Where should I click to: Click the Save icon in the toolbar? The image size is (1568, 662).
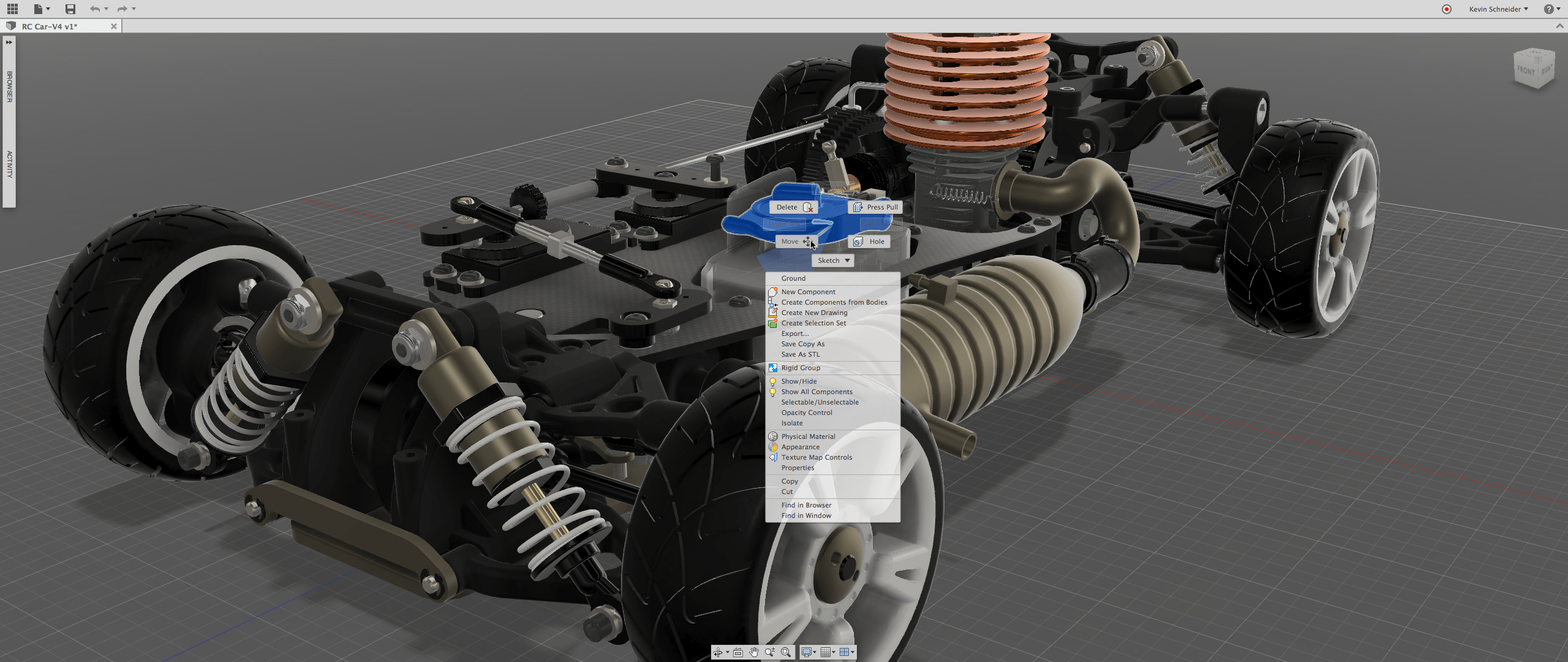[69, 9]
